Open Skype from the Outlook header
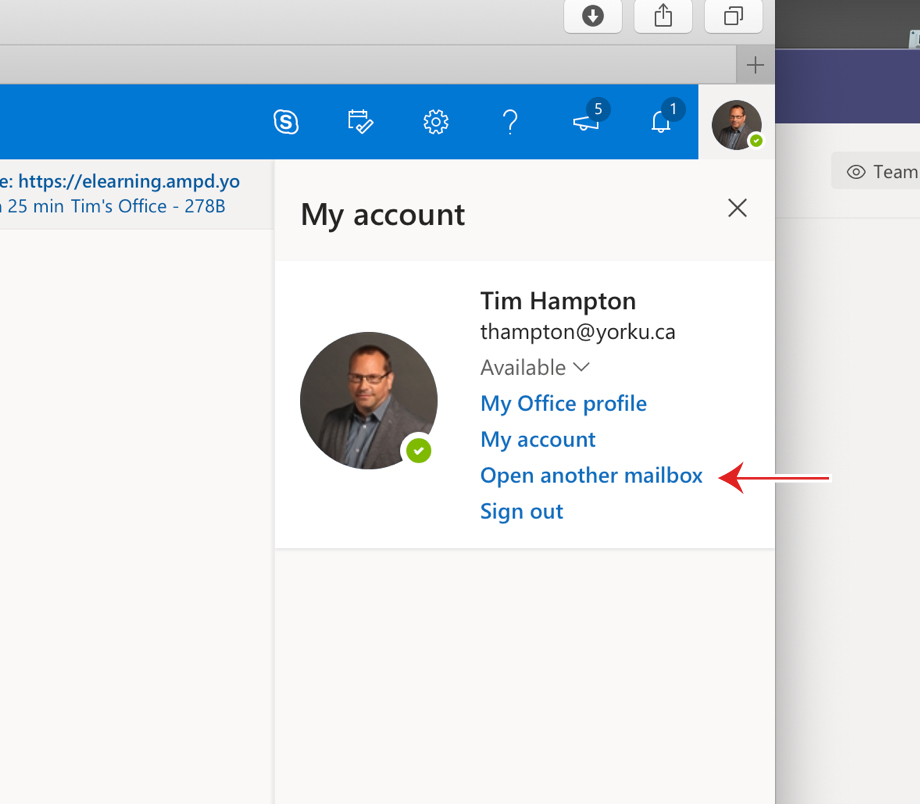The width and height of the screenshot is (920, 804). (x=286, y=122)
